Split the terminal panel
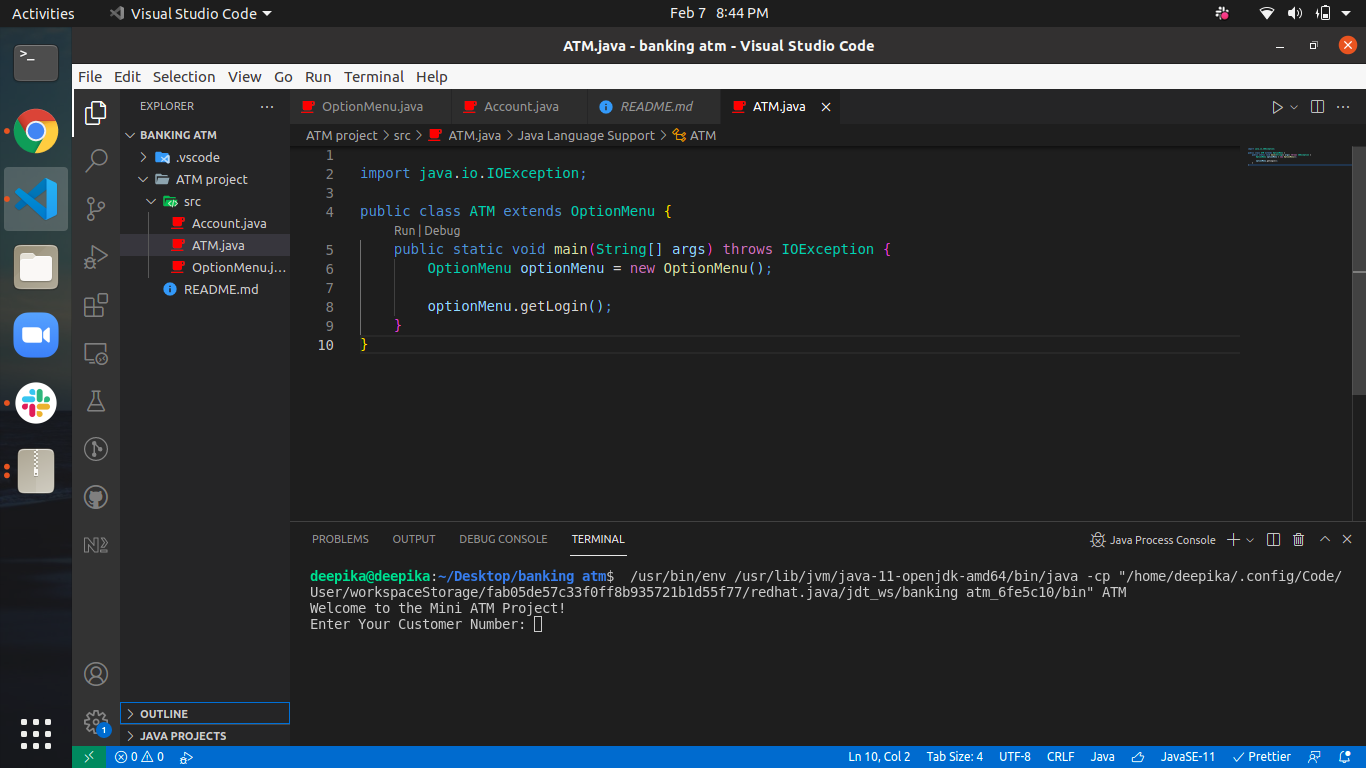This screenshot has width=1366, height=768. [x=1273, y=539]
